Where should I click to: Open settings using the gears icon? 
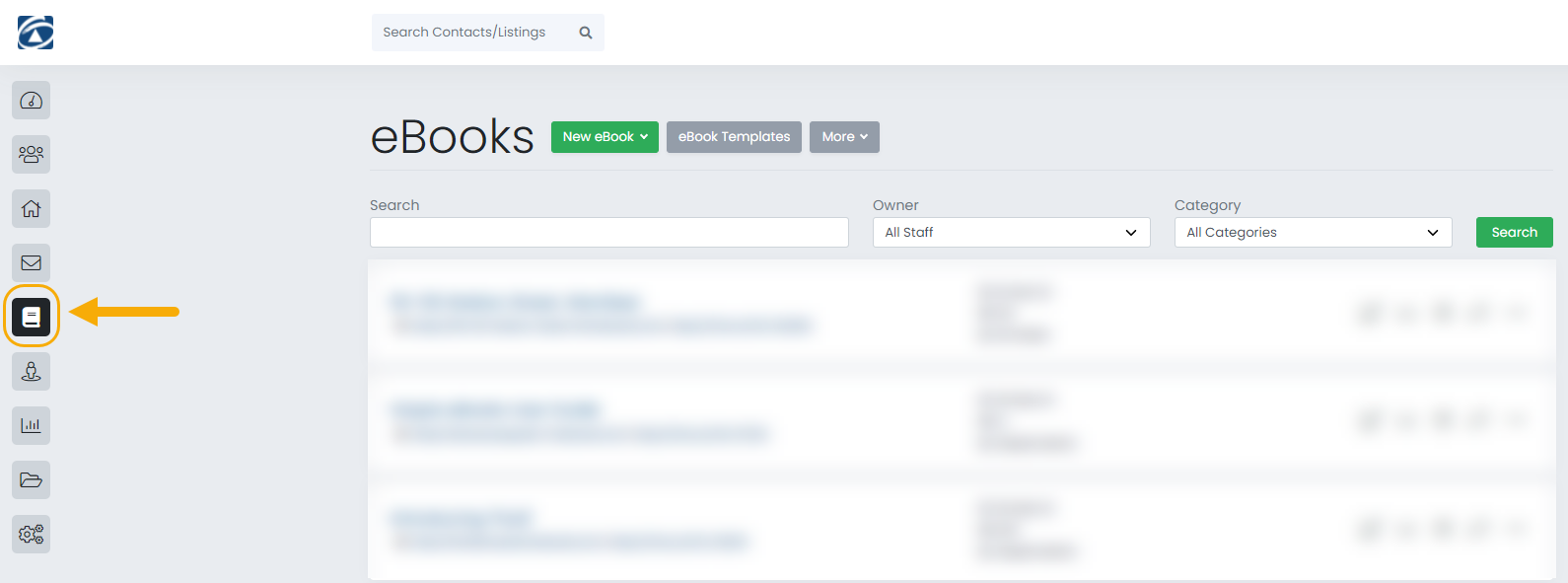point(32,535)
